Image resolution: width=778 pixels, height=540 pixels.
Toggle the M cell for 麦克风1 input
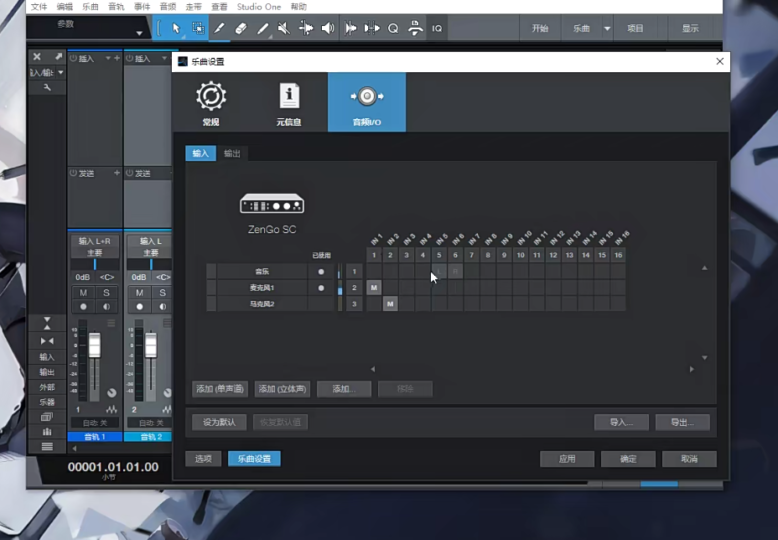coord(374,288)
